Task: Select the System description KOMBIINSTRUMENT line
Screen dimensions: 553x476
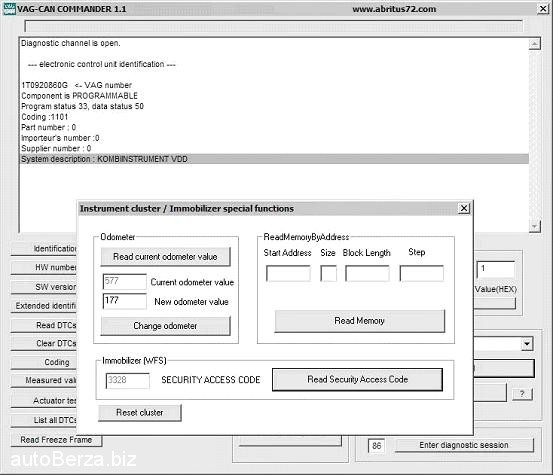Action: (274, 159)
